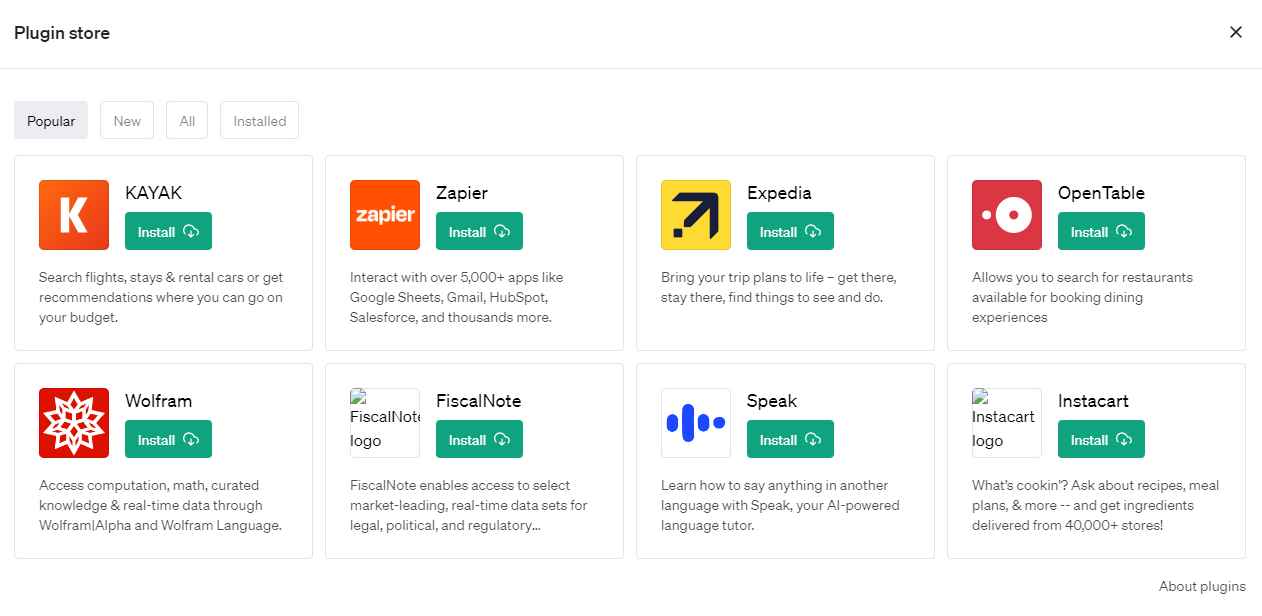The height and width of the screenshot is (616, 1262).
Task: Install the Speak language tutor plugin
Action: click(789, 439)
